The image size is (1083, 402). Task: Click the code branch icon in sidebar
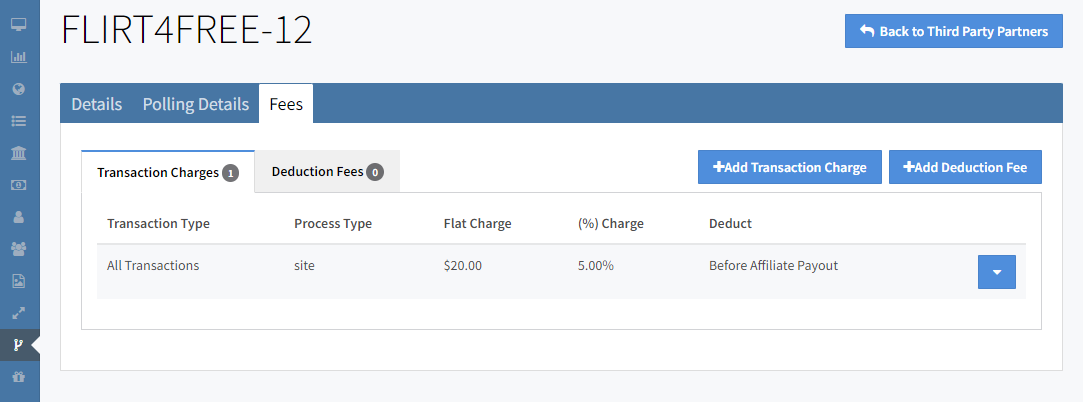18,345
